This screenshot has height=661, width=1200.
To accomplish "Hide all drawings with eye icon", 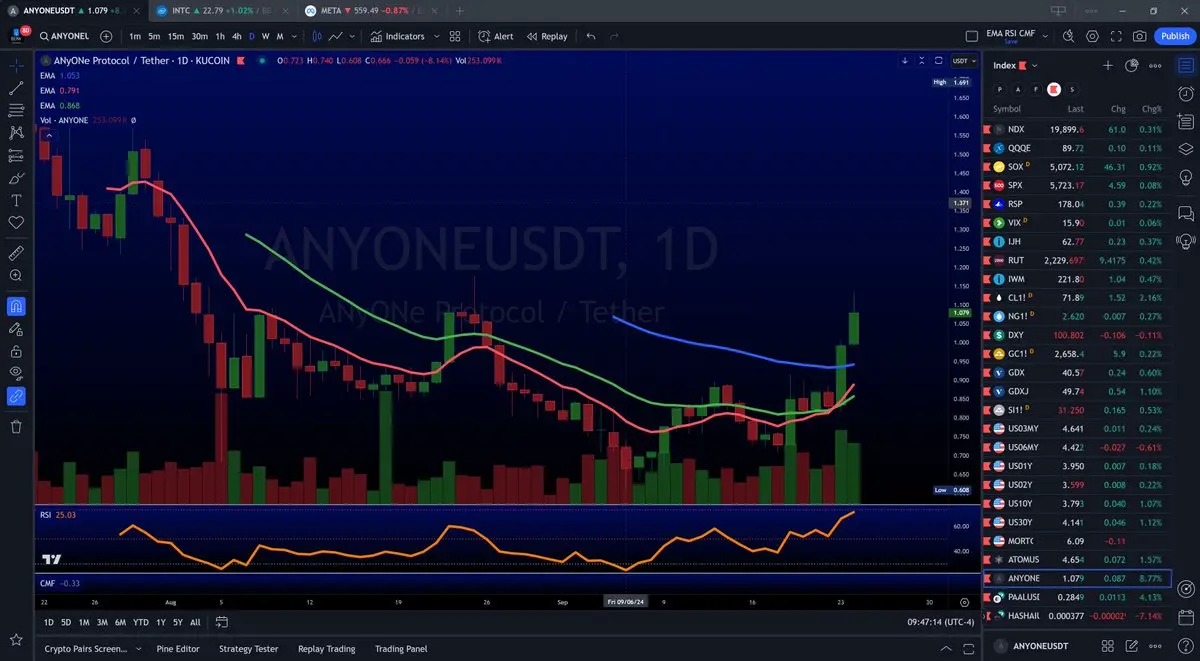I will [x=16, y=373].
